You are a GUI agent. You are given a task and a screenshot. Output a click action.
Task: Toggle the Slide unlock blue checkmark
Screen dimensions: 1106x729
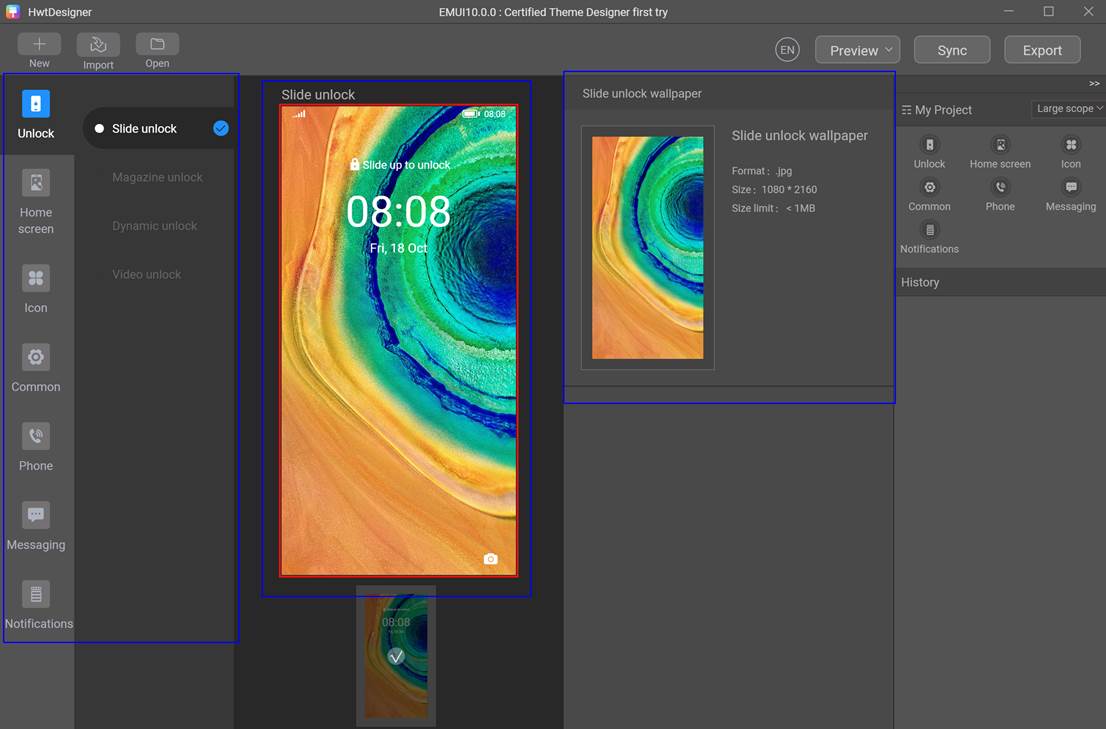pyautogui.click(x=221, y=128)
